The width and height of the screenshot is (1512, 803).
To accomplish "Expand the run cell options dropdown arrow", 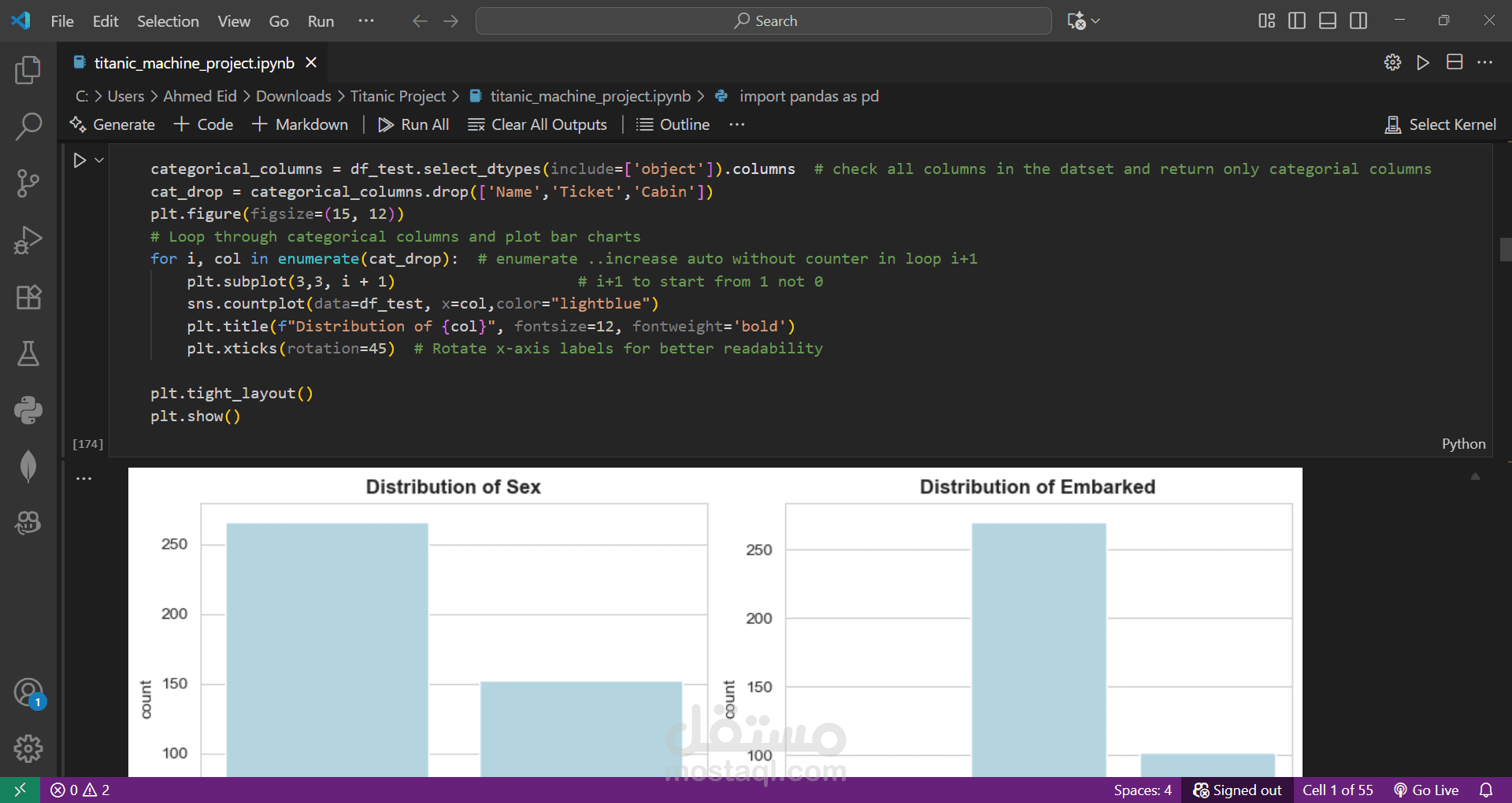I will pos(99,161).
